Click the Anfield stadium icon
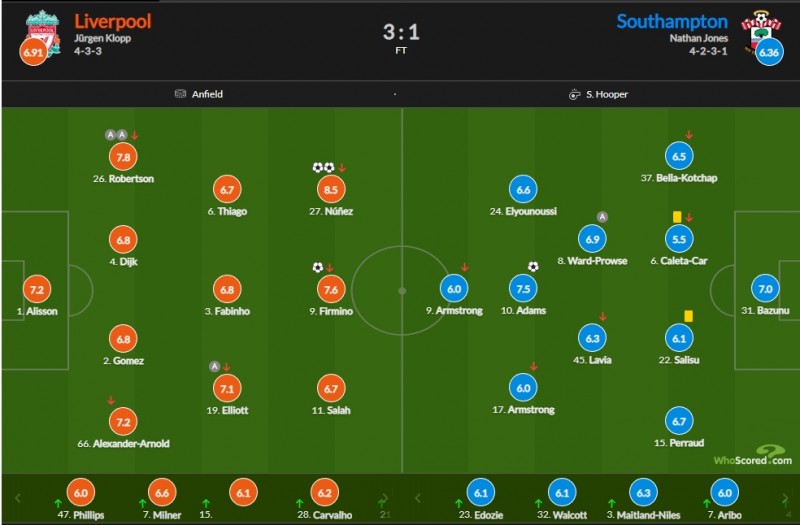 [180, 95]
